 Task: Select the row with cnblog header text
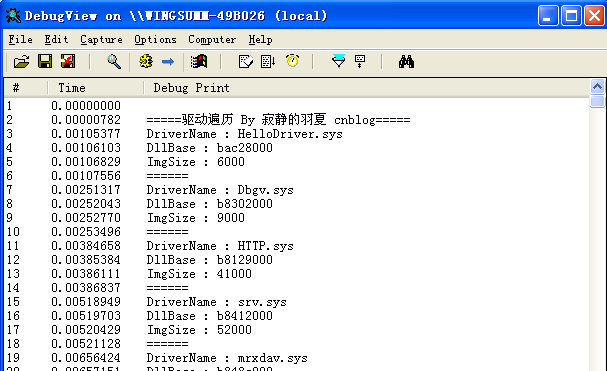coord(297,120)
